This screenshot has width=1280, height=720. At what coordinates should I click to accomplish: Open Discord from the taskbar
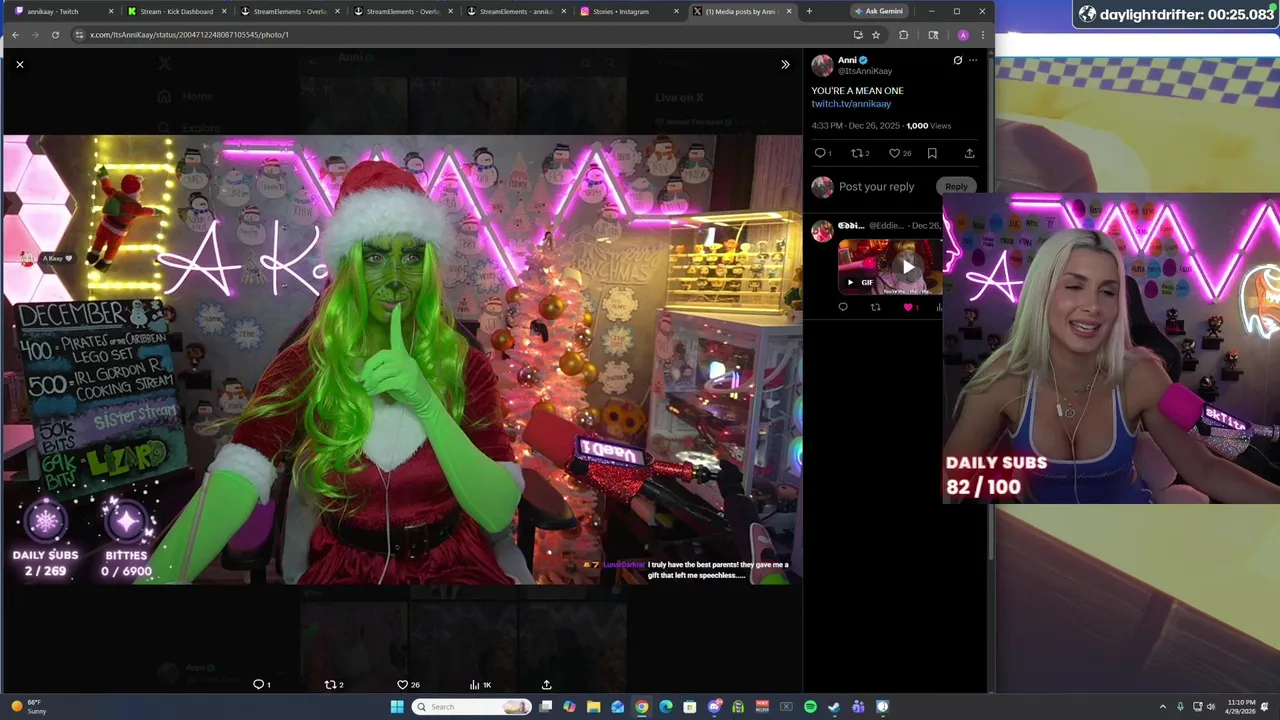pos(714,707)
